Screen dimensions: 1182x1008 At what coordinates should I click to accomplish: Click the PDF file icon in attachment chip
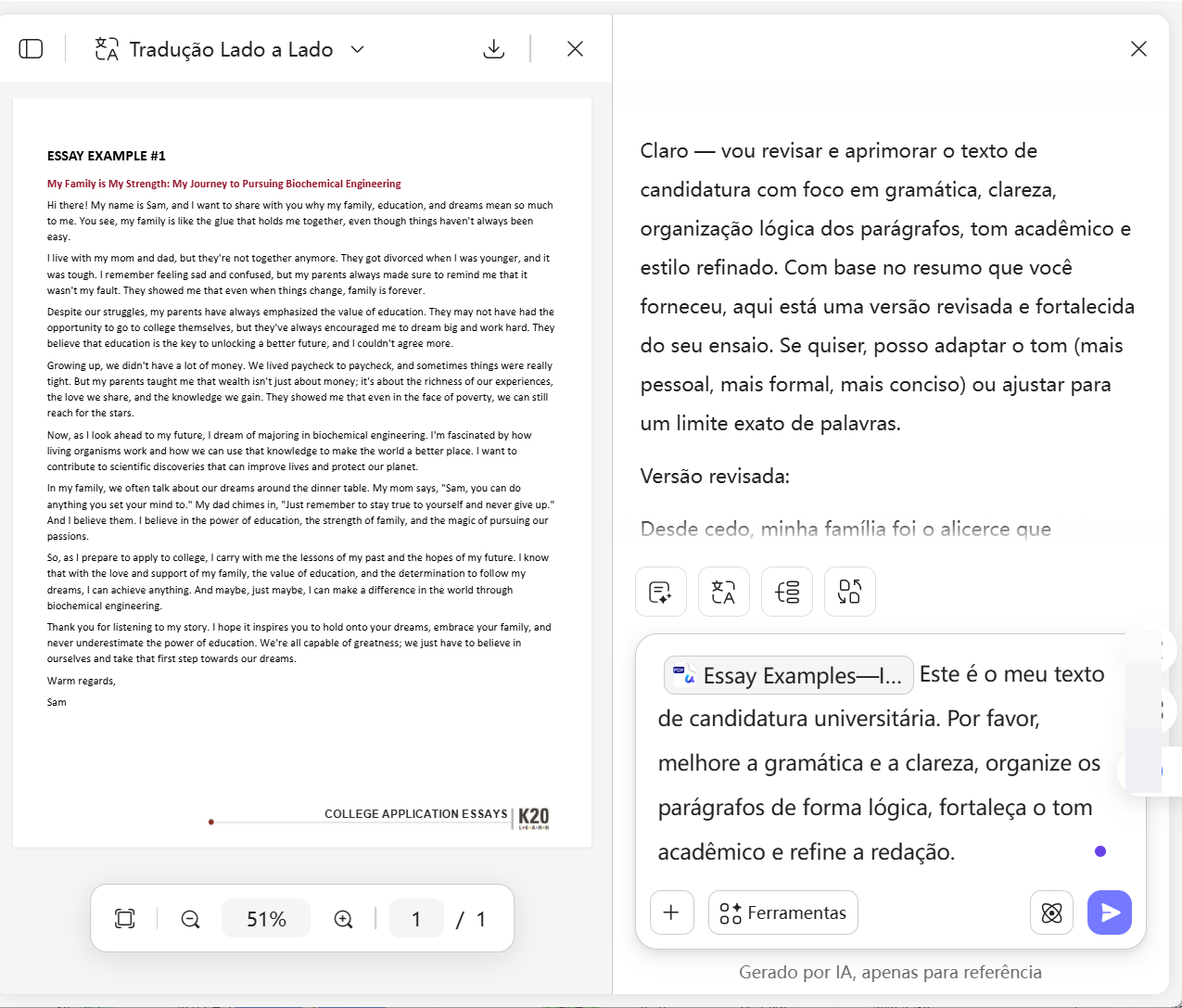[x=684, y=675]
